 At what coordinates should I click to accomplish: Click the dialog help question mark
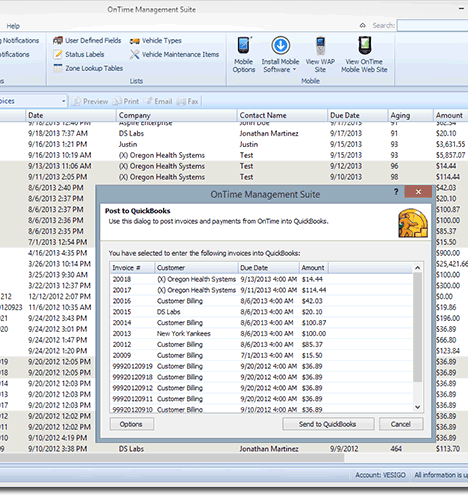[396, 192]
